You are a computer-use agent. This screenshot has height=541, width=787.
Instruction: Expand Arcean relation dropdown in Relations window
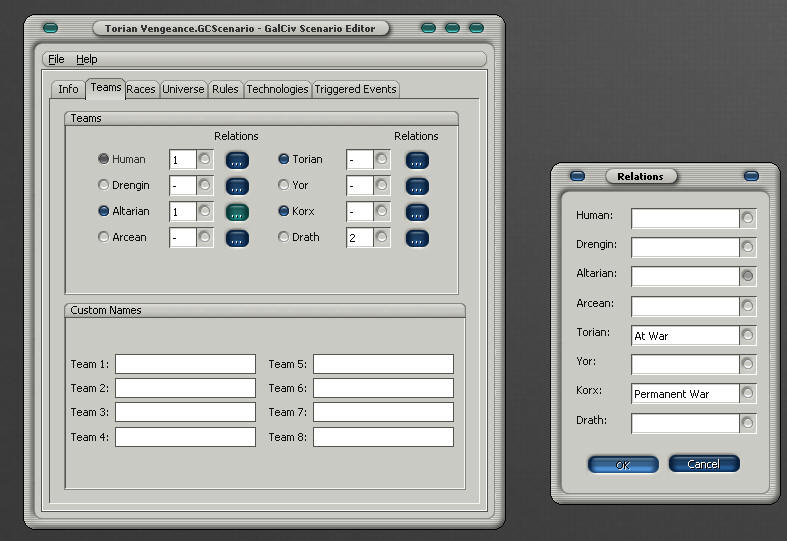747,306
